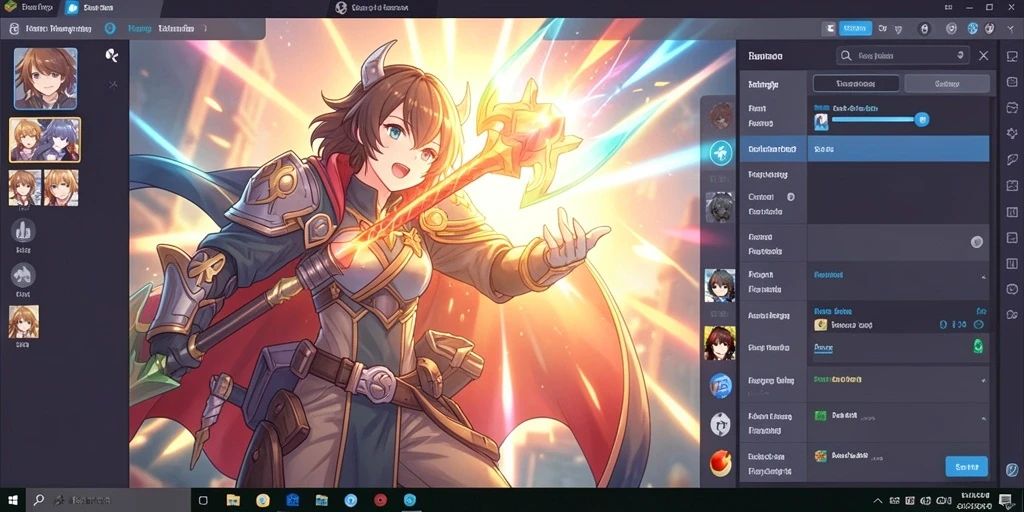Click the taskbar search magnifier
Image resolution: width=1024 pixels, height=512 pixels.
tap(39, 500)
